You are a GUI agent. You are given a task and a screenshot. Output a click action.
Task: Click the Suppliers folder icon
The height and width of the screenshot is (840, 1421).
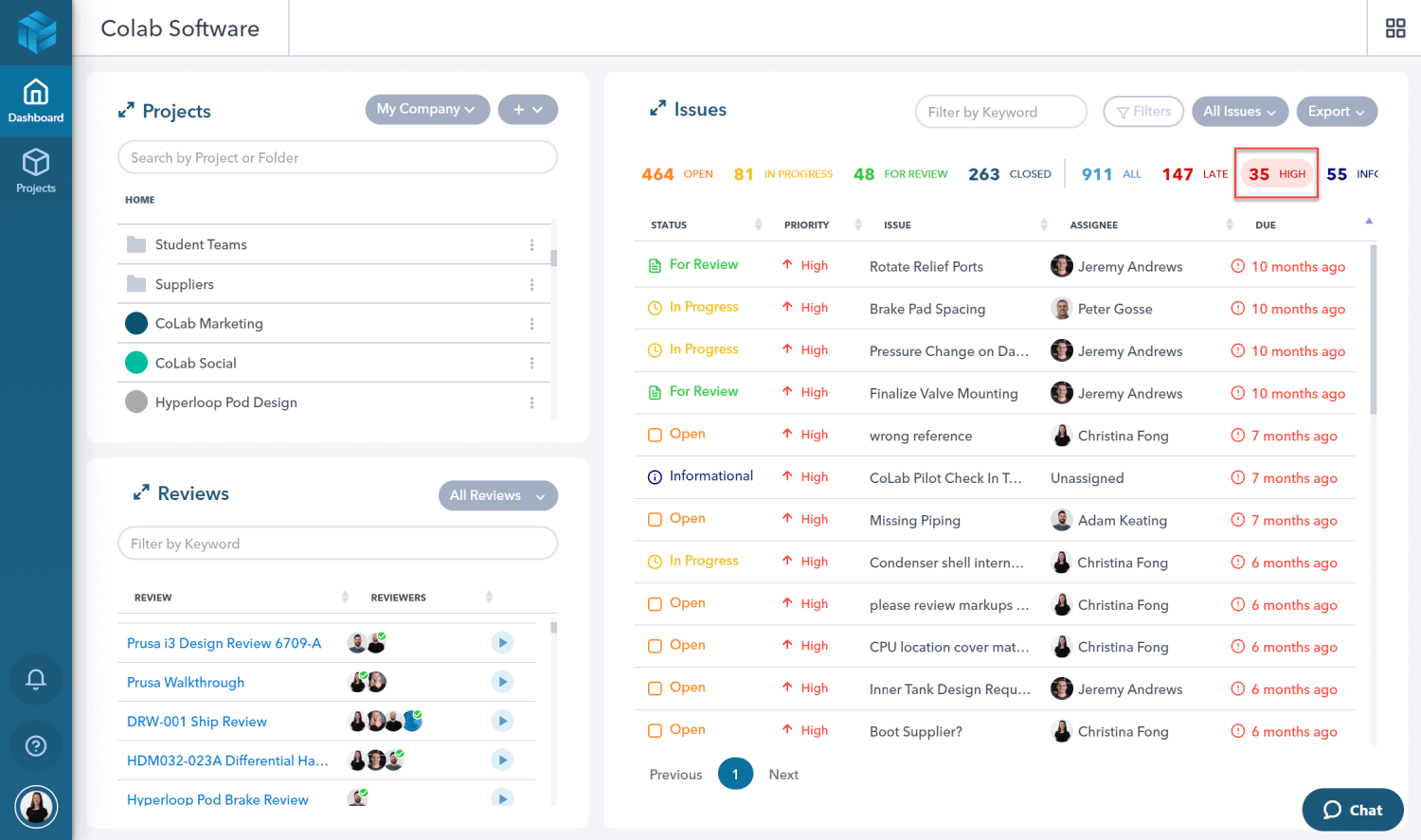(x=136, y=284)
